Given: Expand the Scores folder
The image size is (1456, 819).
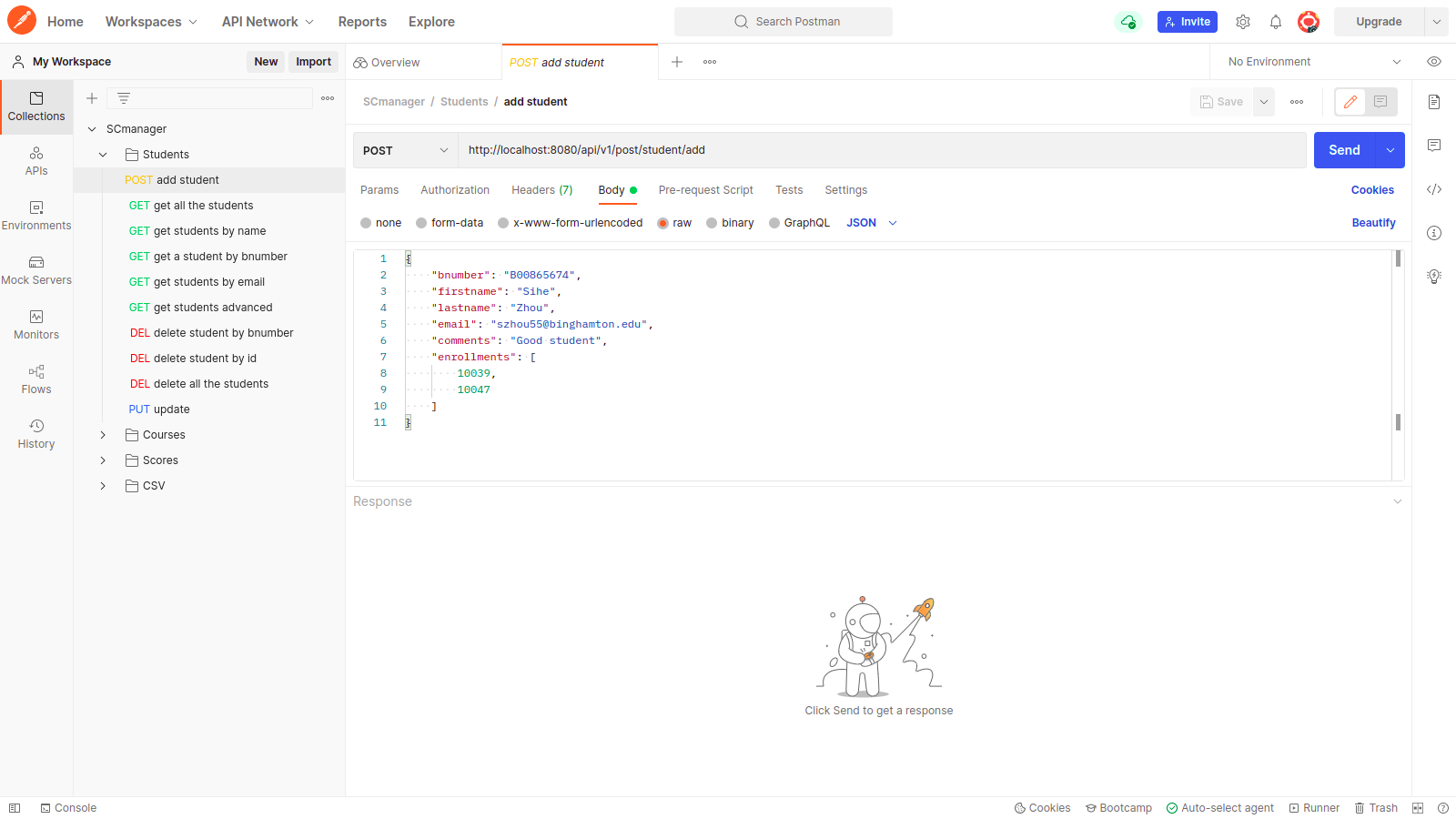Looking at the screenshot, I should pyautogui.click(x=103, y=460).
